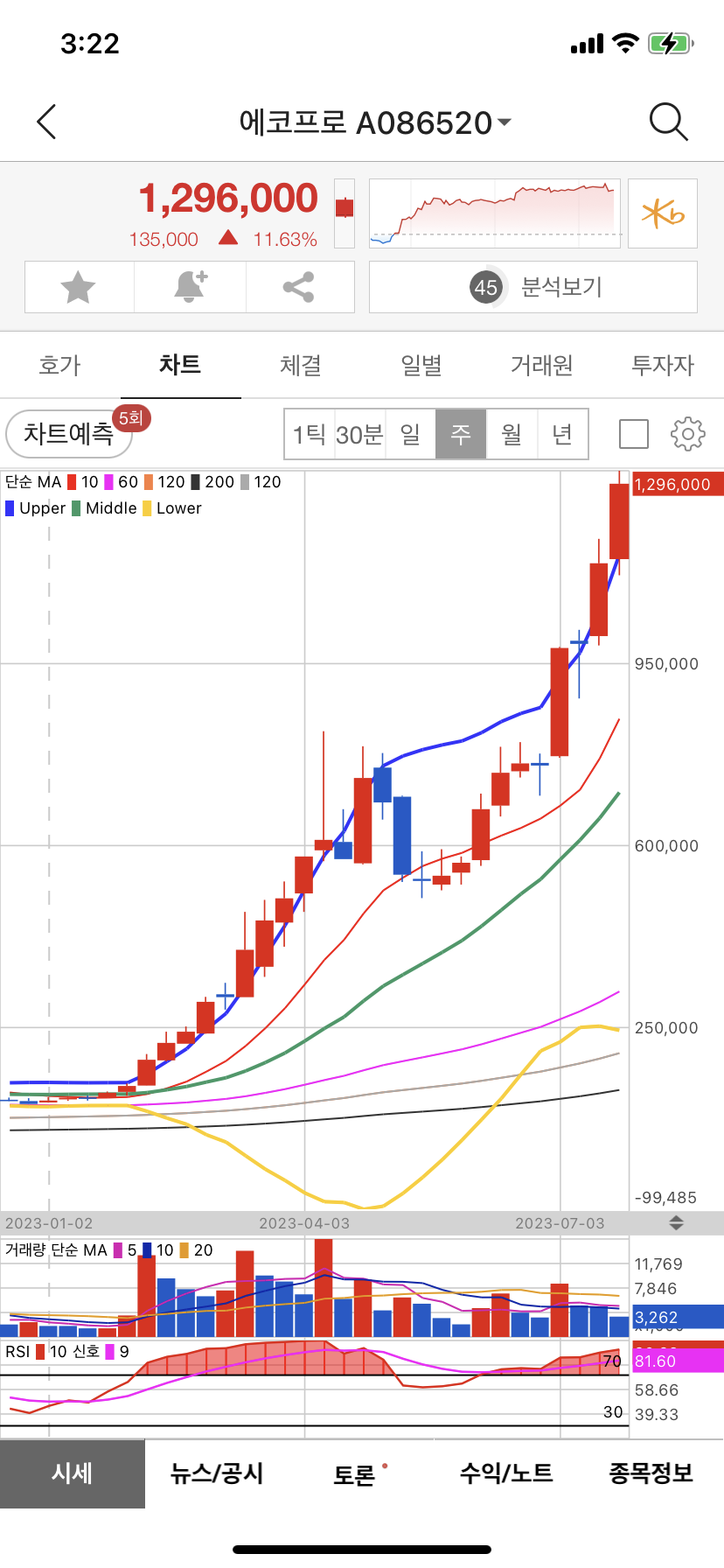724x1568 pixels.
Task: Toggle the chart area expand arrows
Action: click(676, 1223)
